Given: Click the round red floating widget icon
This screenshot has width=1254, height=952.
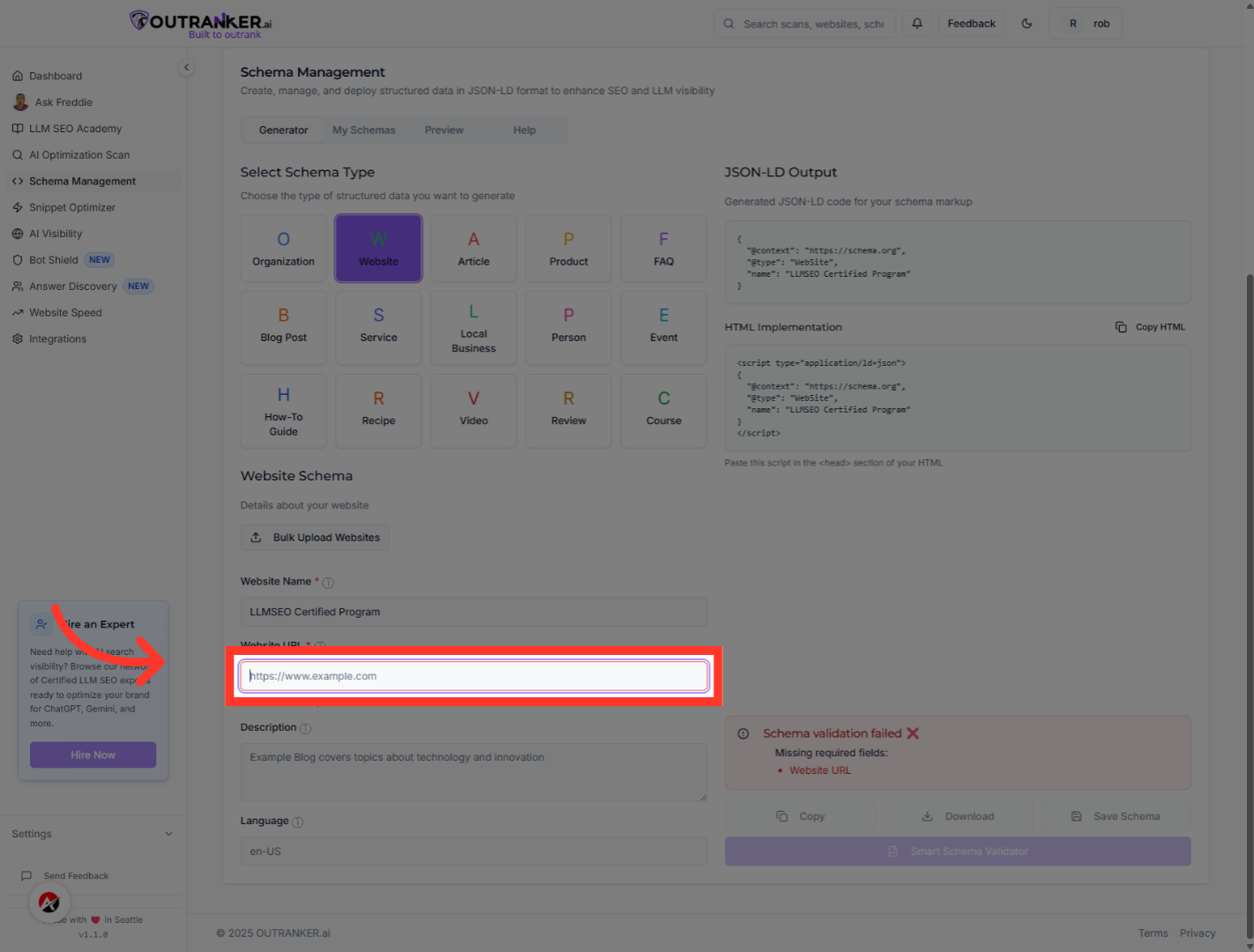Looking at the screenshot, I should pos(49,903).
